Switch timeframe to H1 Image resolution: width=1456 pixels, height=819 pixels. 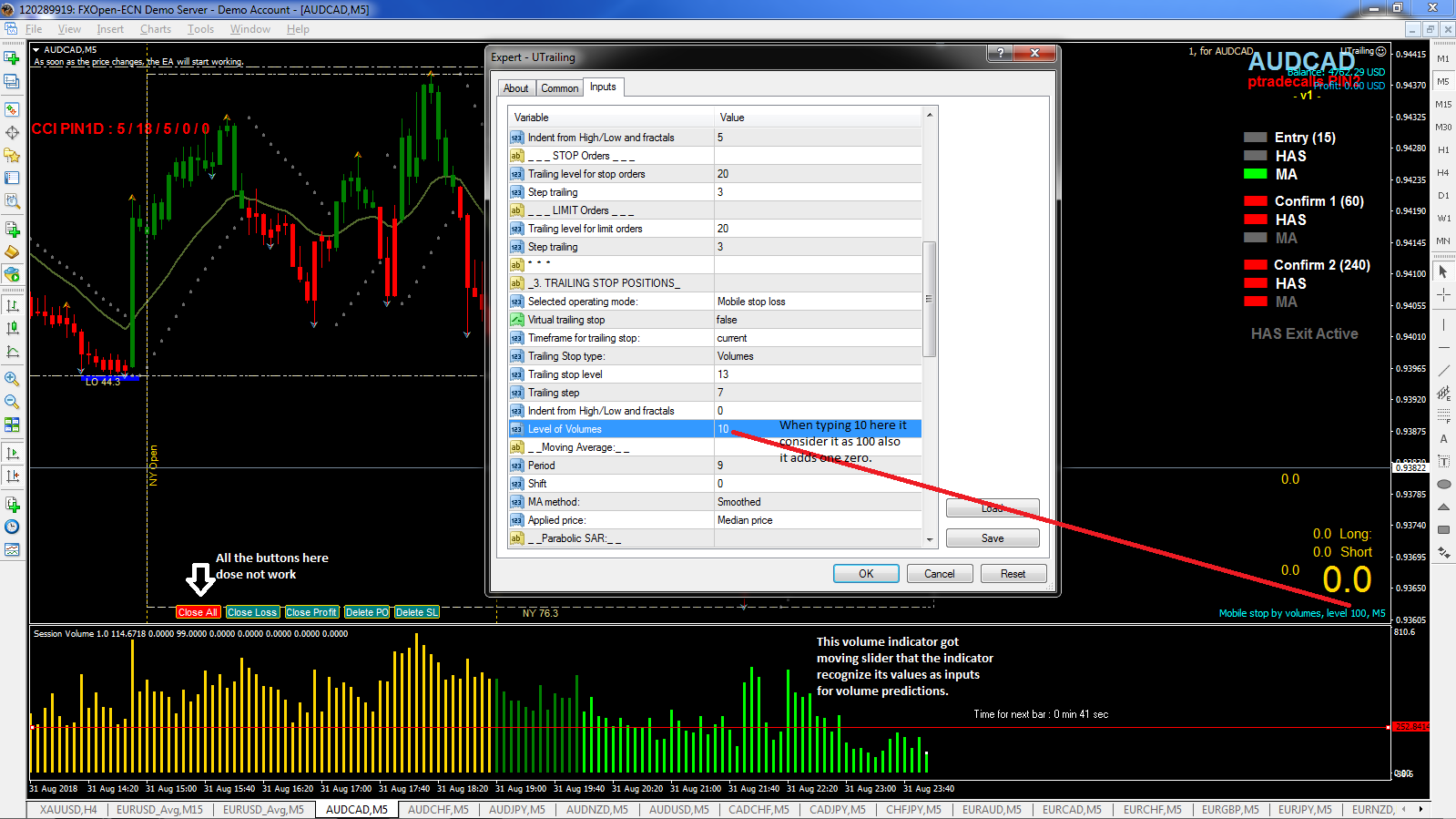coord(1443,150)
